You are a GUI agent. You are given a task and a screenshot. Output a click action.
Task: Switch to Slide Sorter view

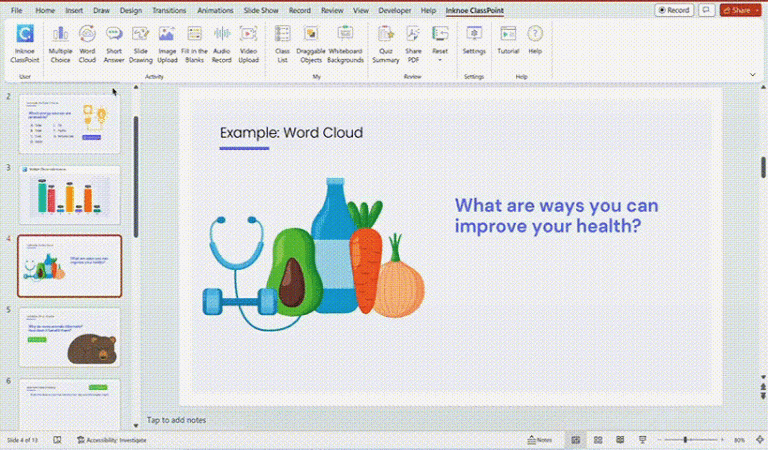coord(597,439)
